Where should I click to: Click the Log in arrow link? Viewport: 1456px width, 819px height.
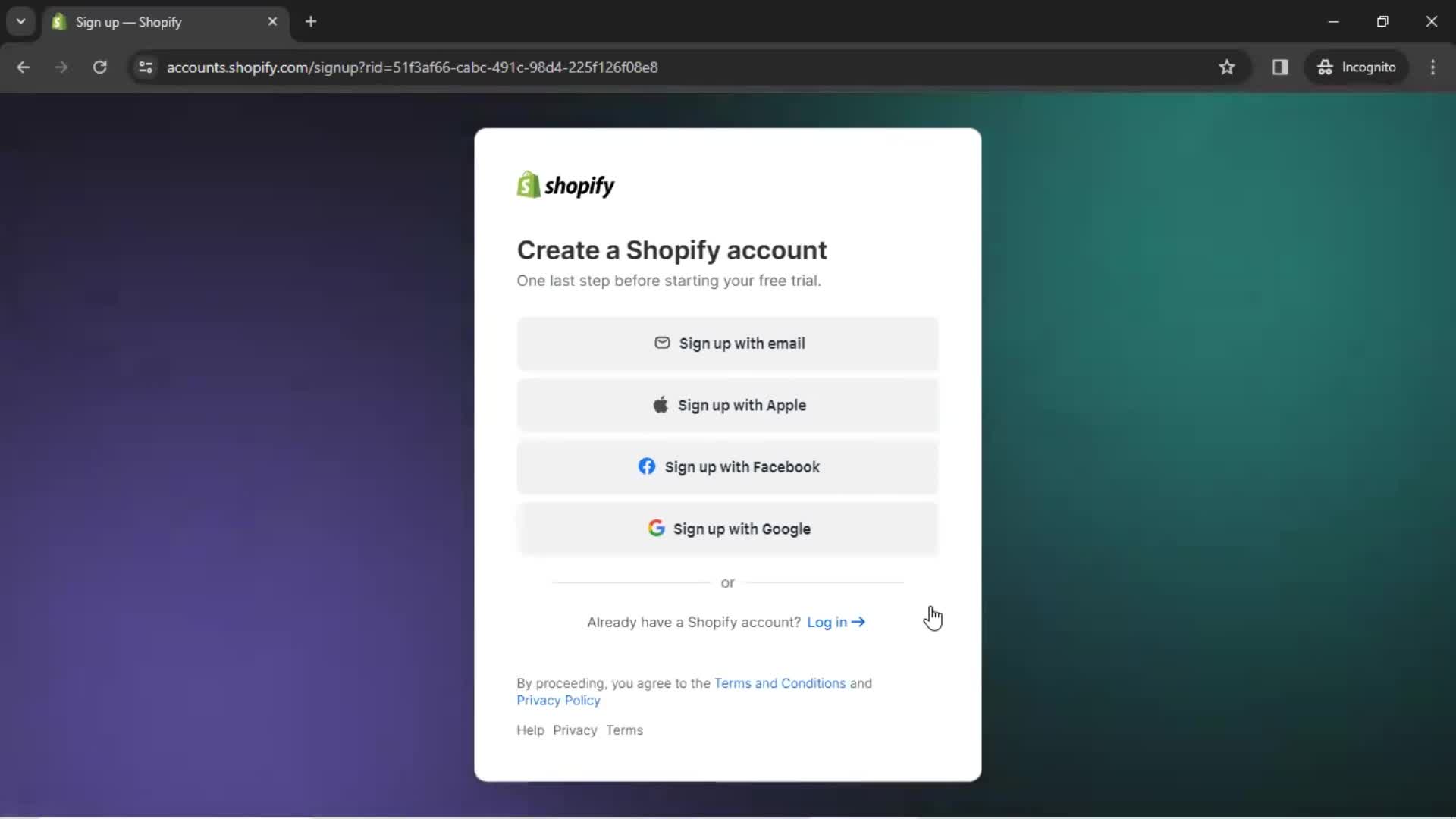tap(835, 621)
